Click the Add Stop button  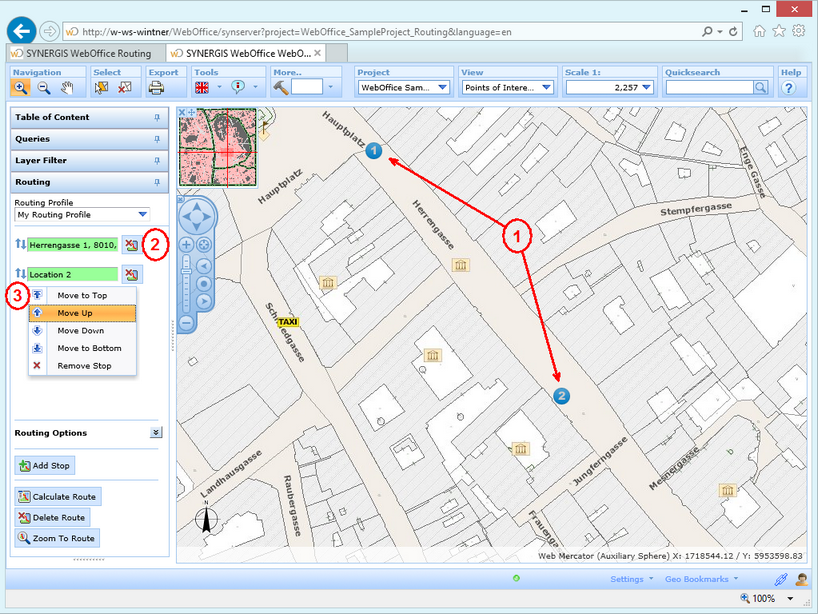pos(44,465)
